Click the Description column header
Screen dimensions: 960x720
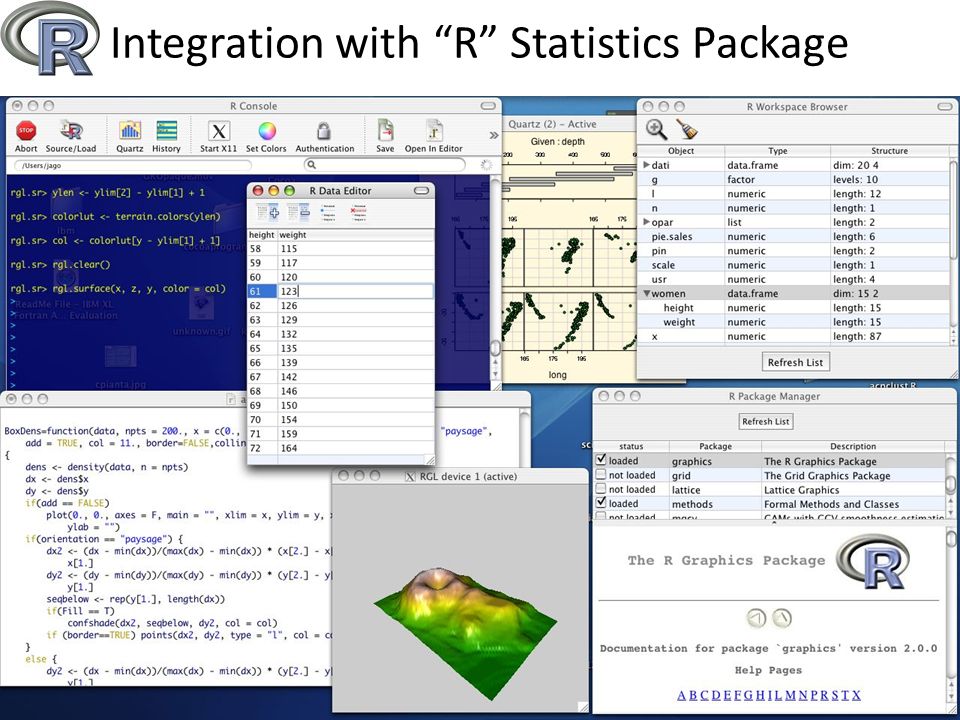[853, 446]
